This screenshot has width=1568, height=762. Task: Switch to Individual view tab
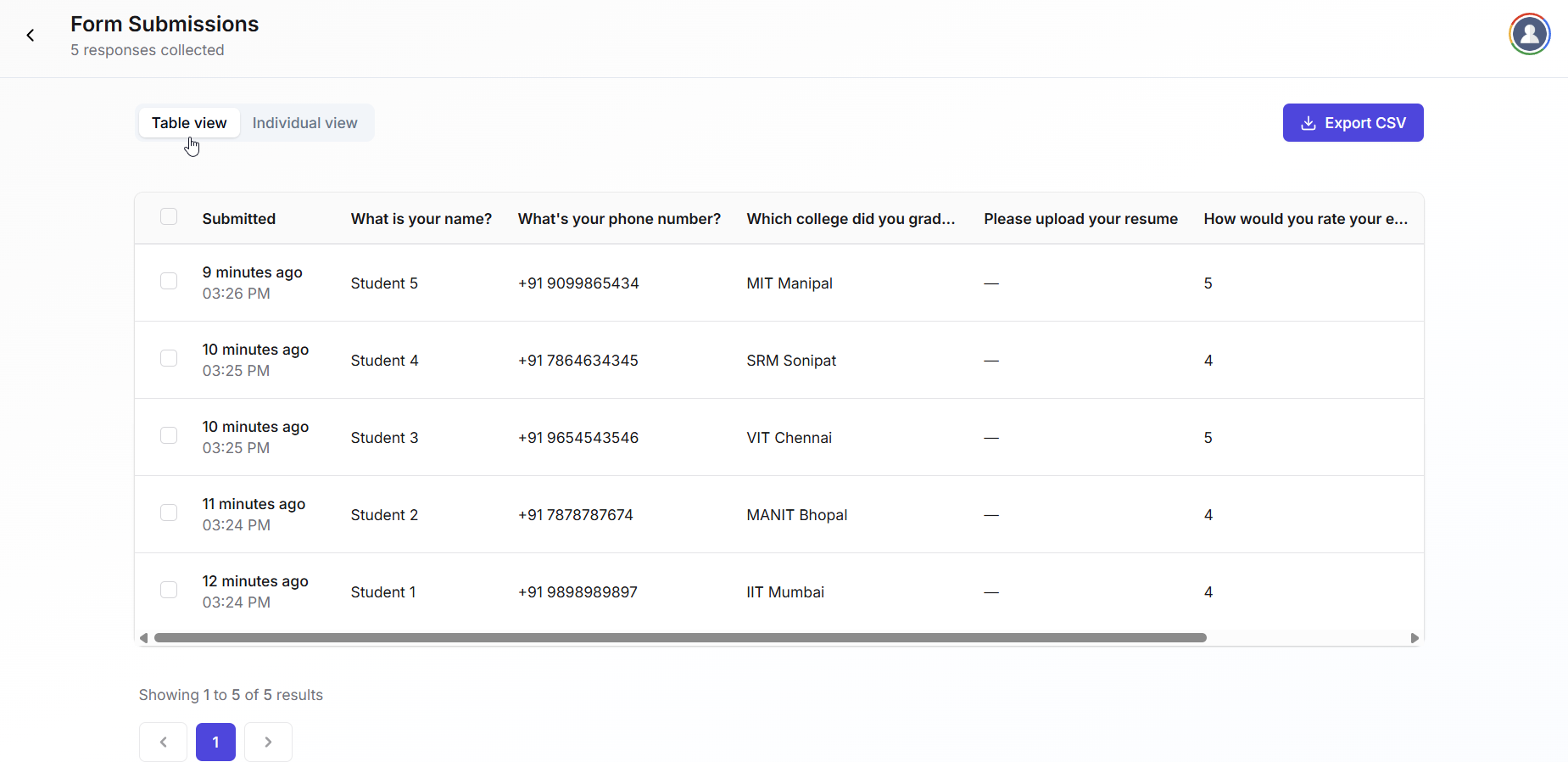[304, 123]
